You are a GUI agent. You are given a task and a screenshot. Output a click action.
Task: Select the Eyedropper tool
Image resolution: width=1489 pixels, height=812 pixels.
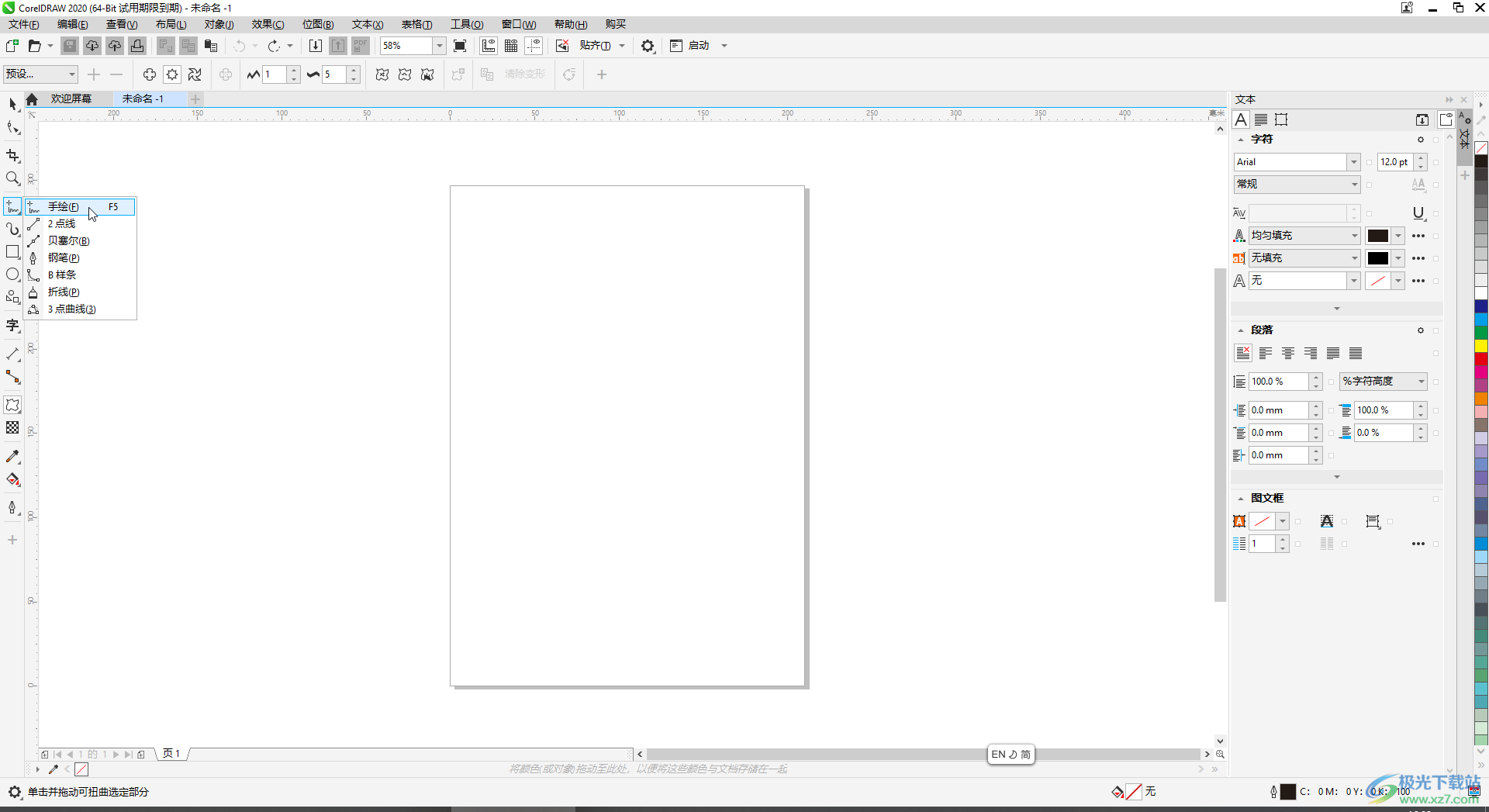[12, 457]
